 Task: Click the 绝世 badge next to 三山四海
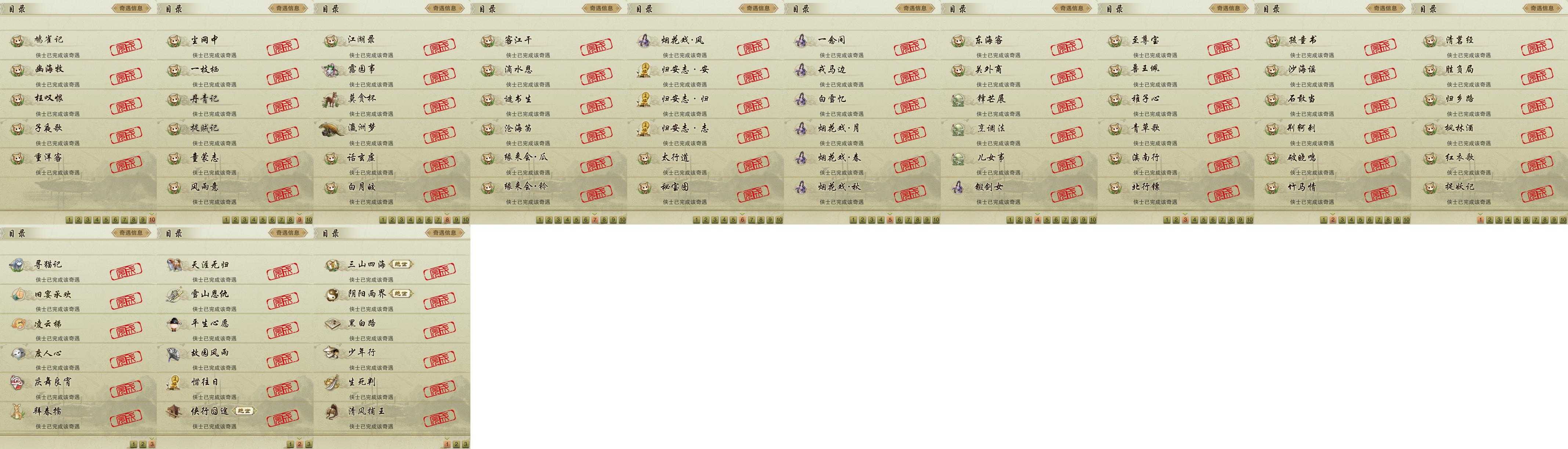[401, 264]
